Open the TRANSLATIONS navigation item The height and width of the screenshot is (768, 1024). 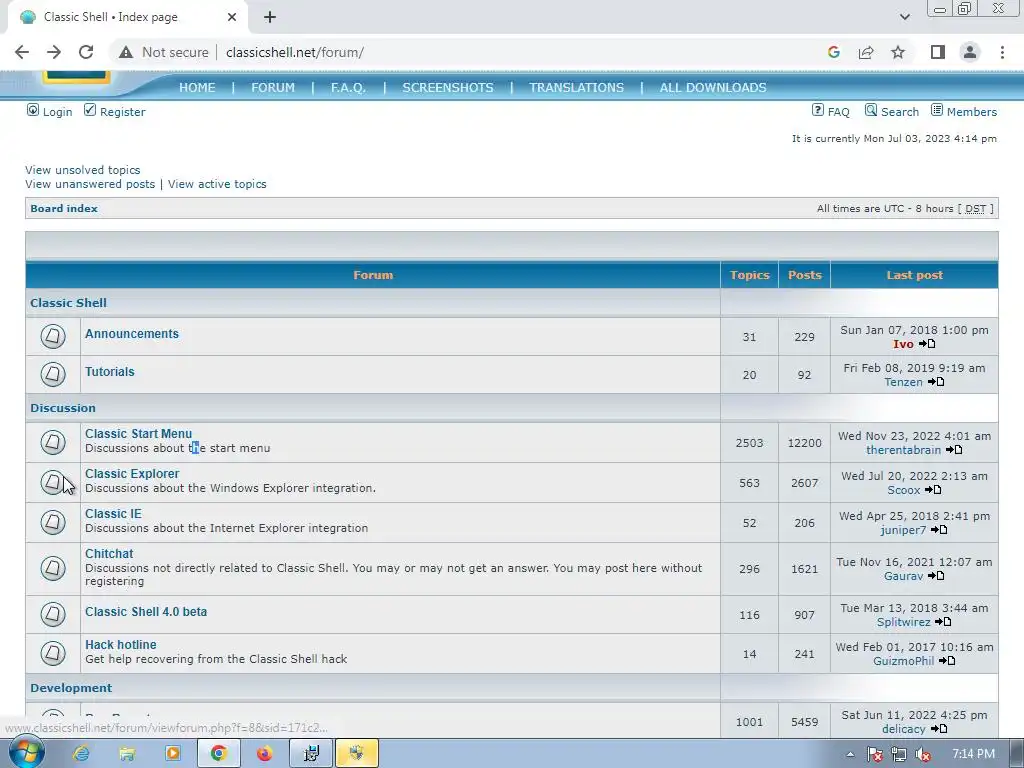577,88
